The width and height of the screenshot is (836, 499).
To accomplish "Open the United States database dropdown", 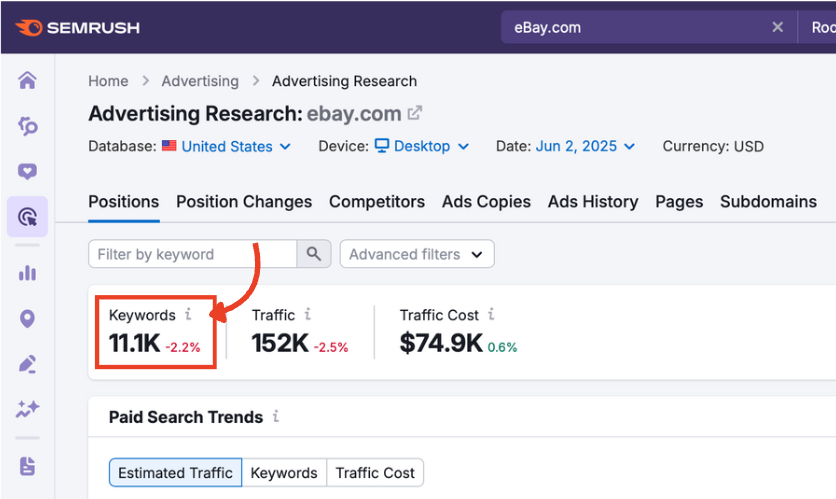I will [236, 146].
